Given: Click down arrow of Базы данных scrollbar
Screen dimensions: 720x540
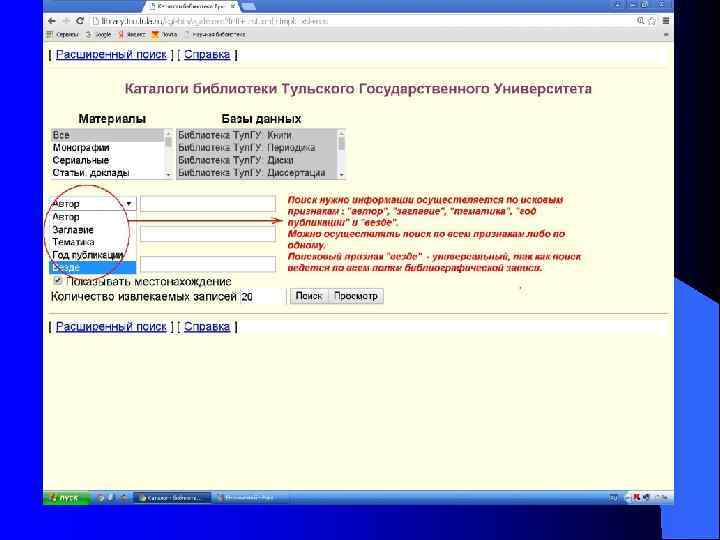Looking at the screenshot, I should pyautogui.click(x=341, y=175).
